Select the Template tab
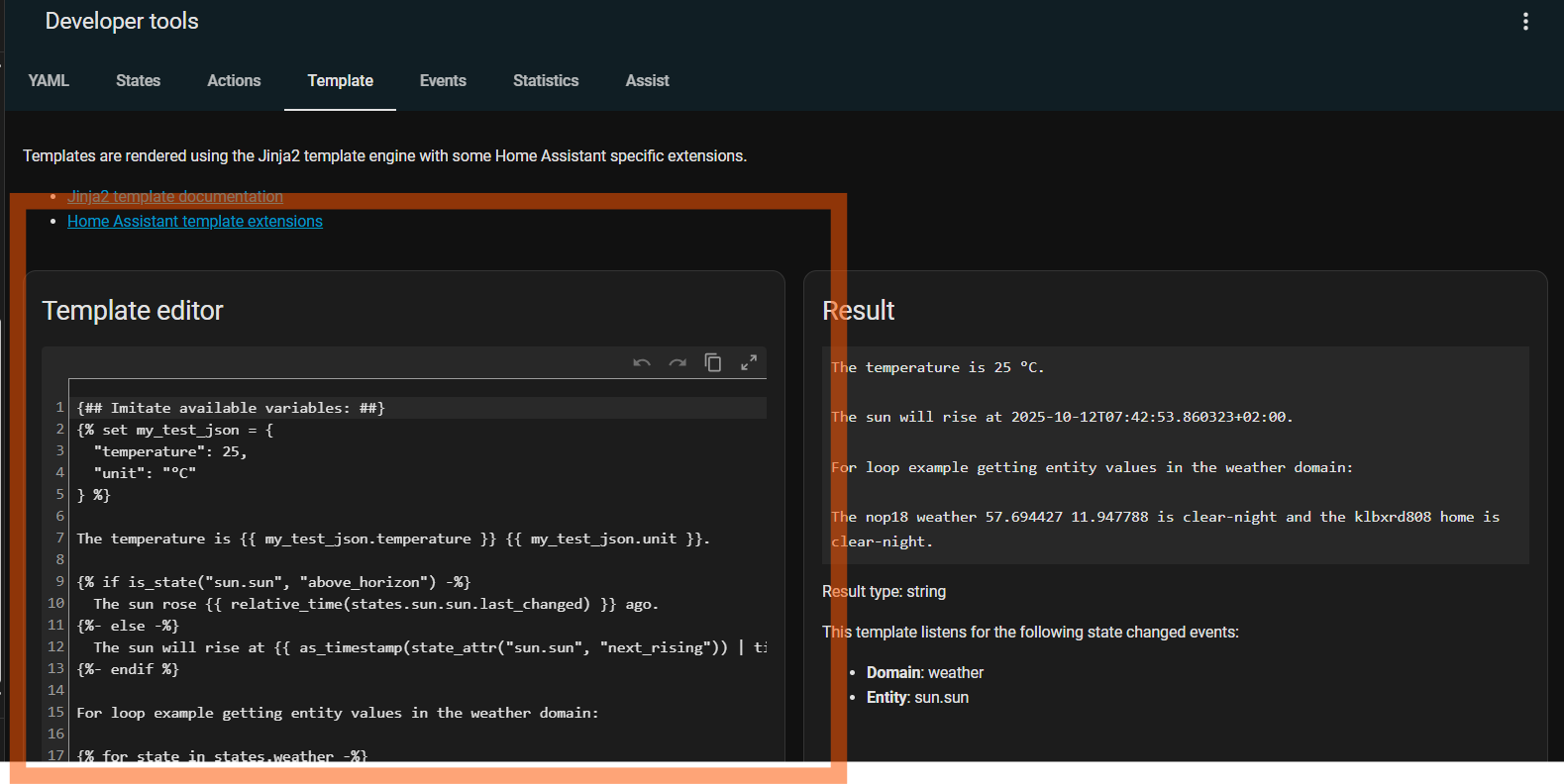Viewport: 1564px width, 784px height. tap(340, 81)
